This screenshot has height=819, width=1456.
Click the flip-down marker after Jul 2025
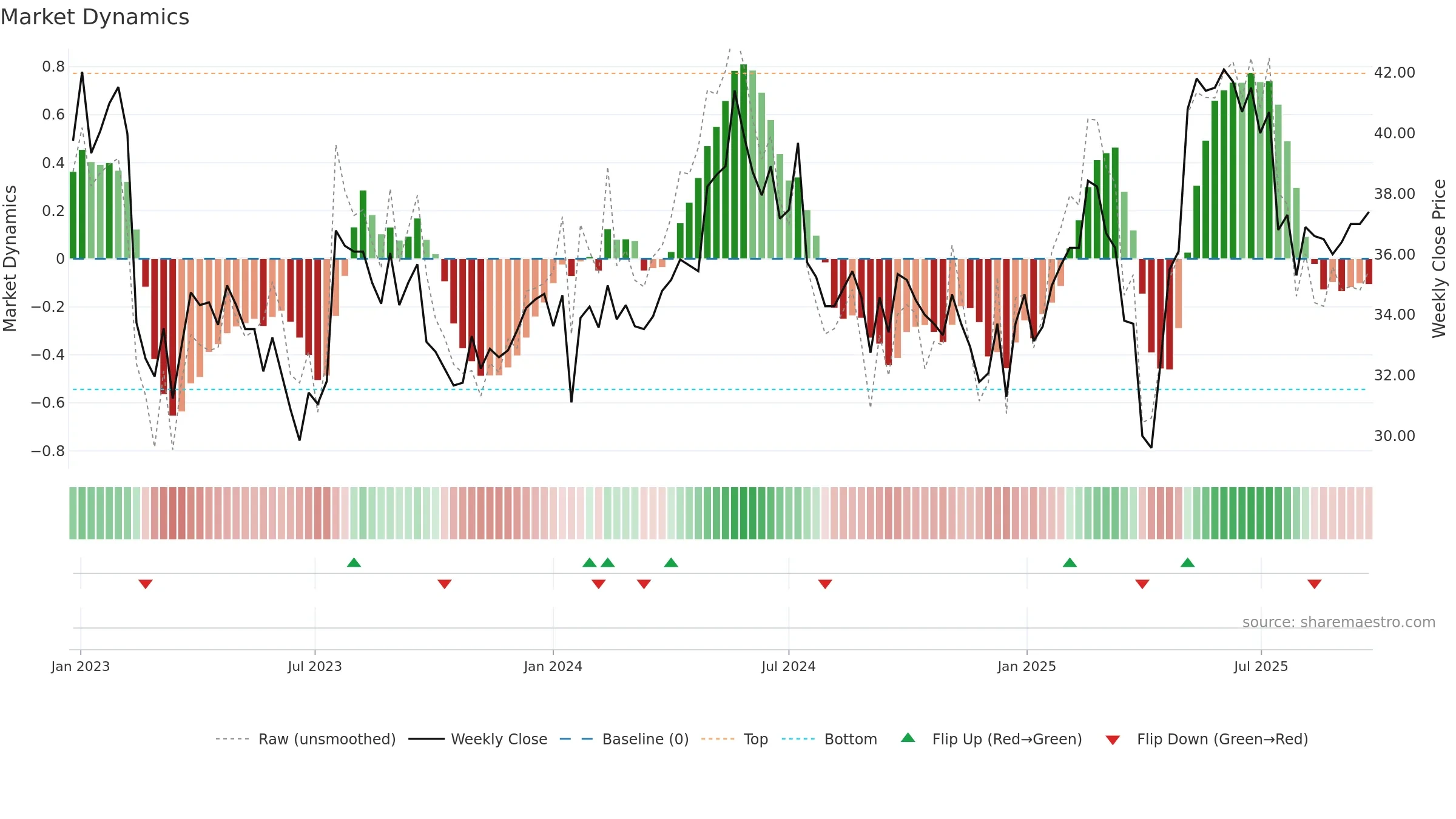[x=1315, y=584]
